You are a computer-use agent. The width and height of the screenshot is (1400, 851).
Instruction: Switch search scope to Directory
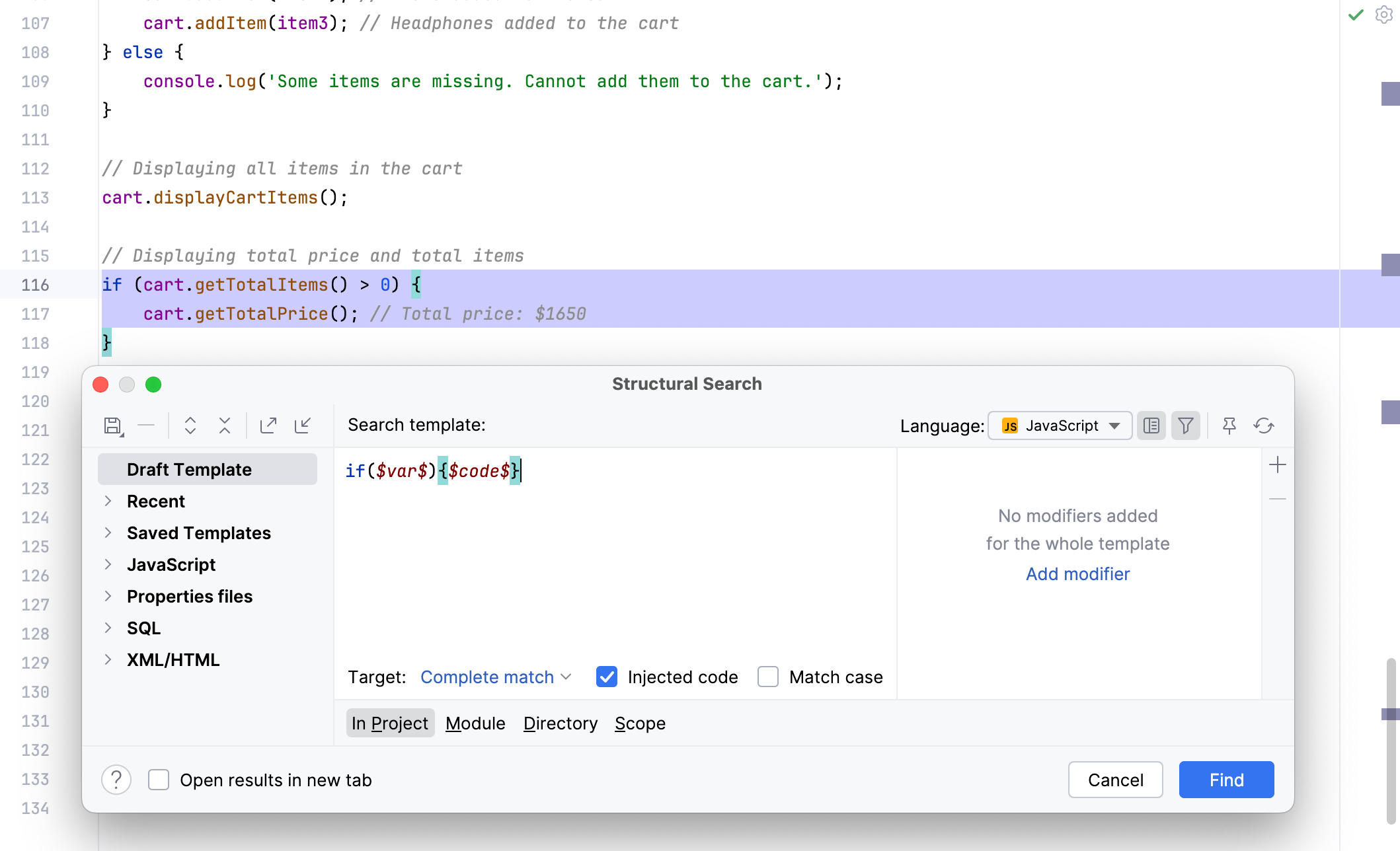click(560, 723)
